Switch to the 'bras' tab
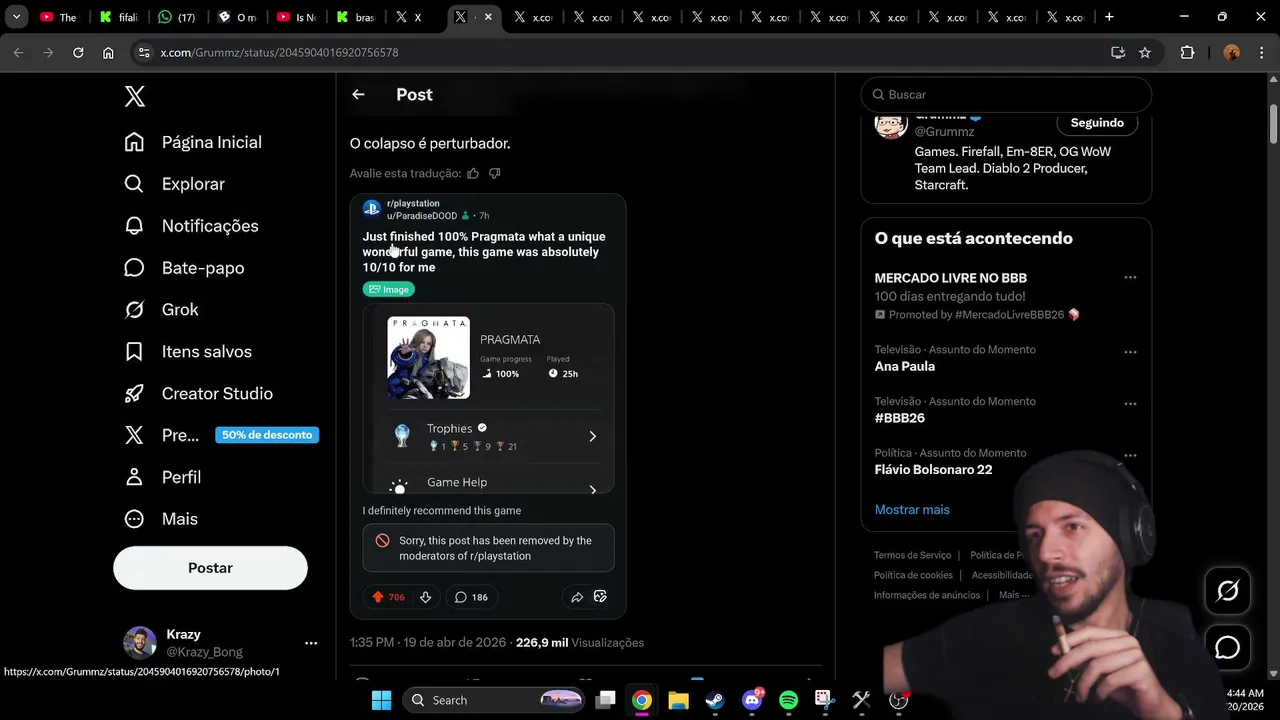Image resolution: width=1280 pixels, height=720 pixels. coord(357,17)
